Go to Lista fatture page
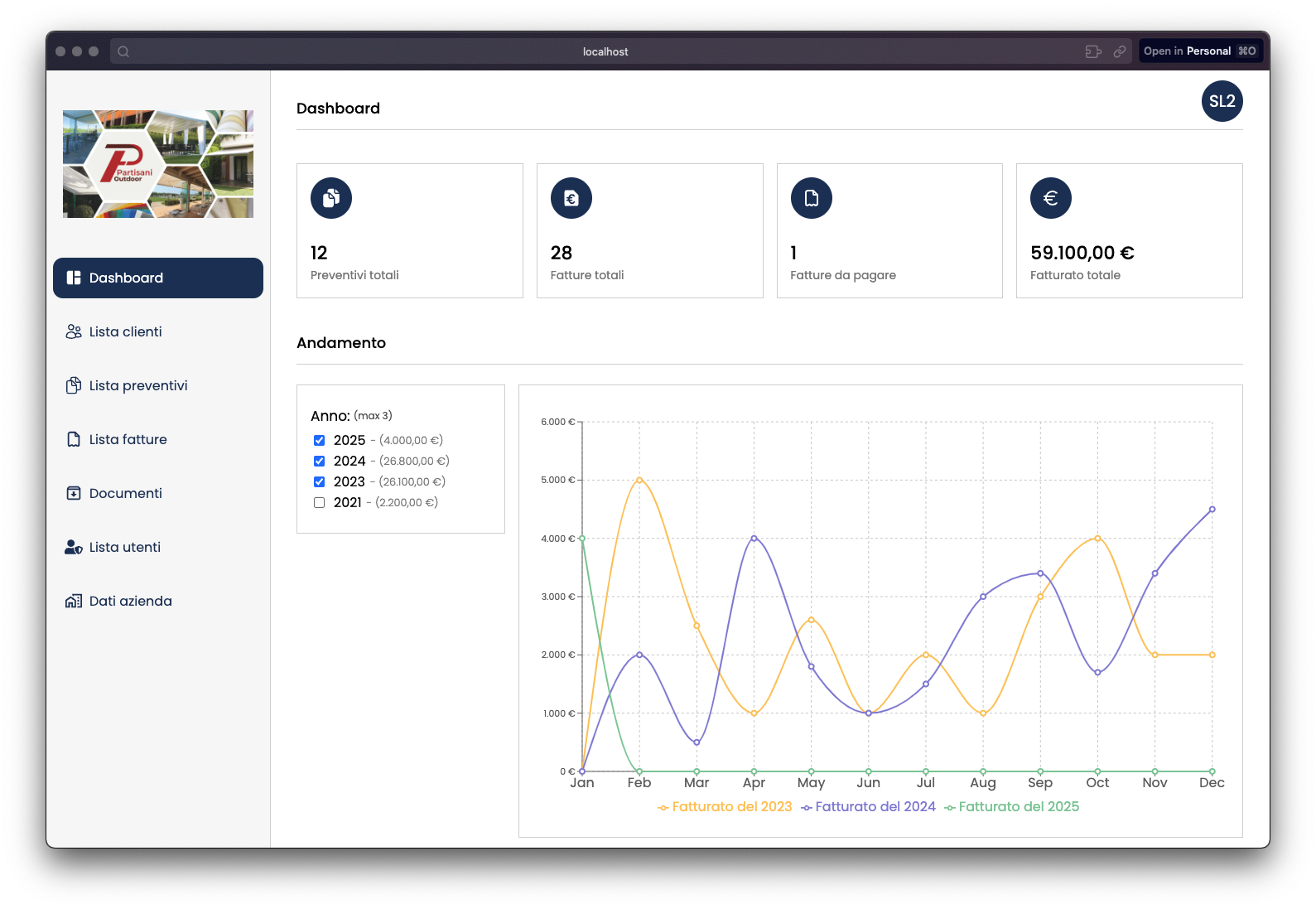 point(128,439)
